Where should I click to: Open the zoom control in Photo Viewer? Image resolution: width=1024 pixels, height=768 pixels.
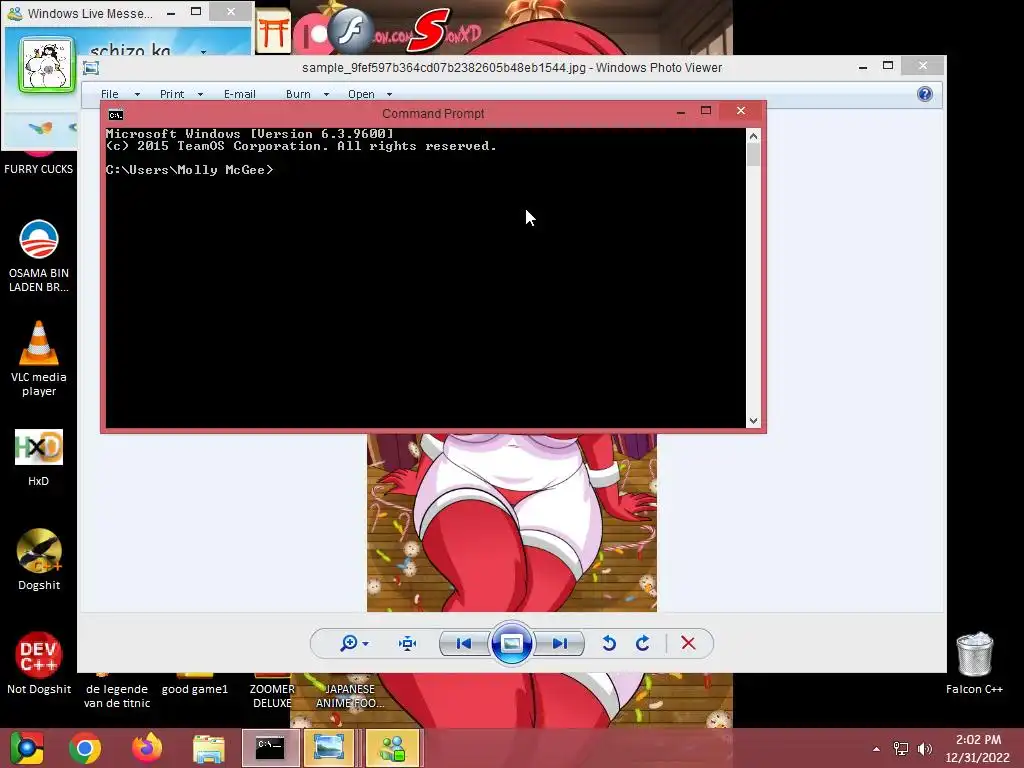[353, 643]
